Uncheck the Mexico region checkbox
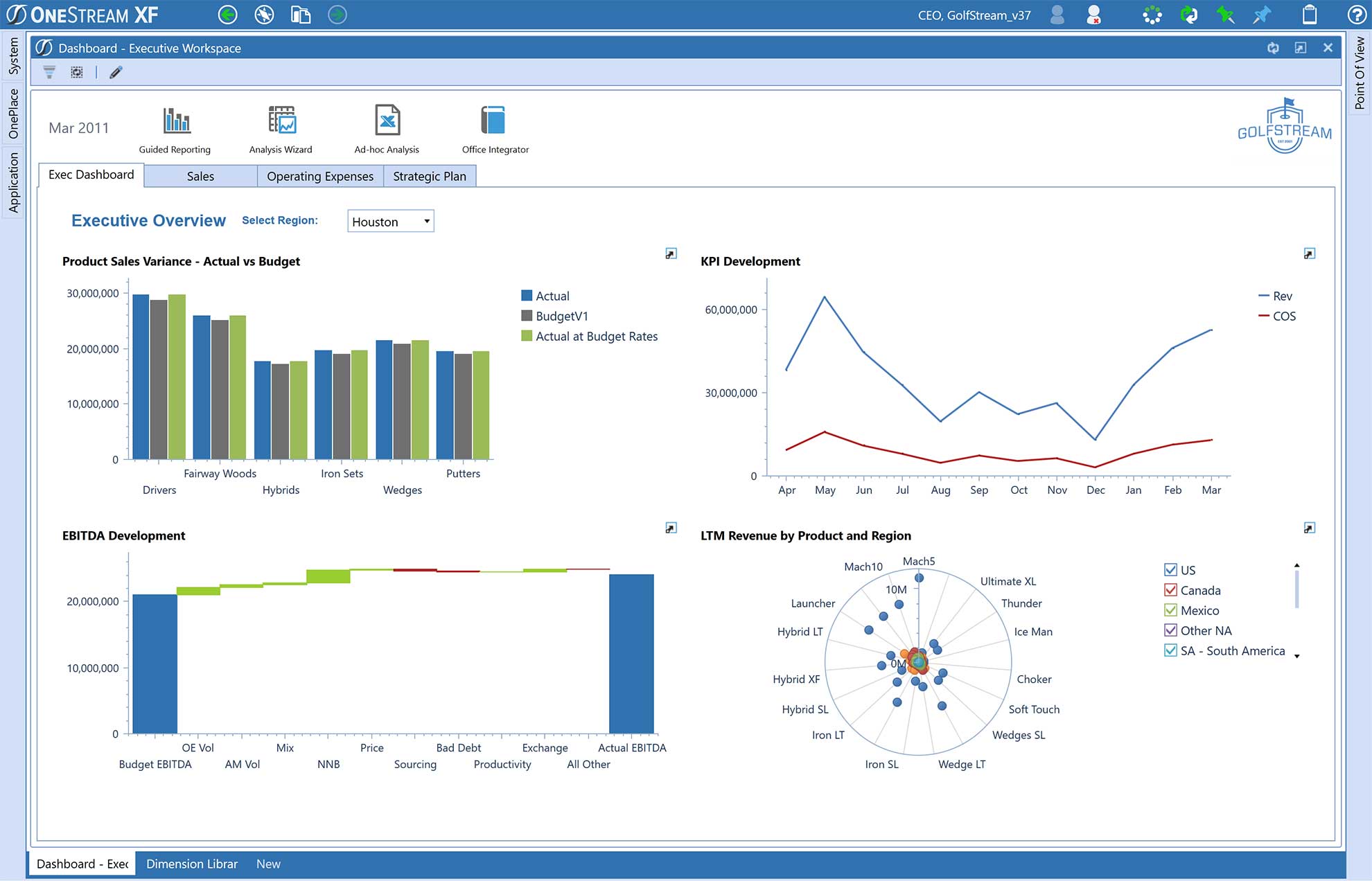This screenshot has height=881, width=1372. coord(1170,610)
